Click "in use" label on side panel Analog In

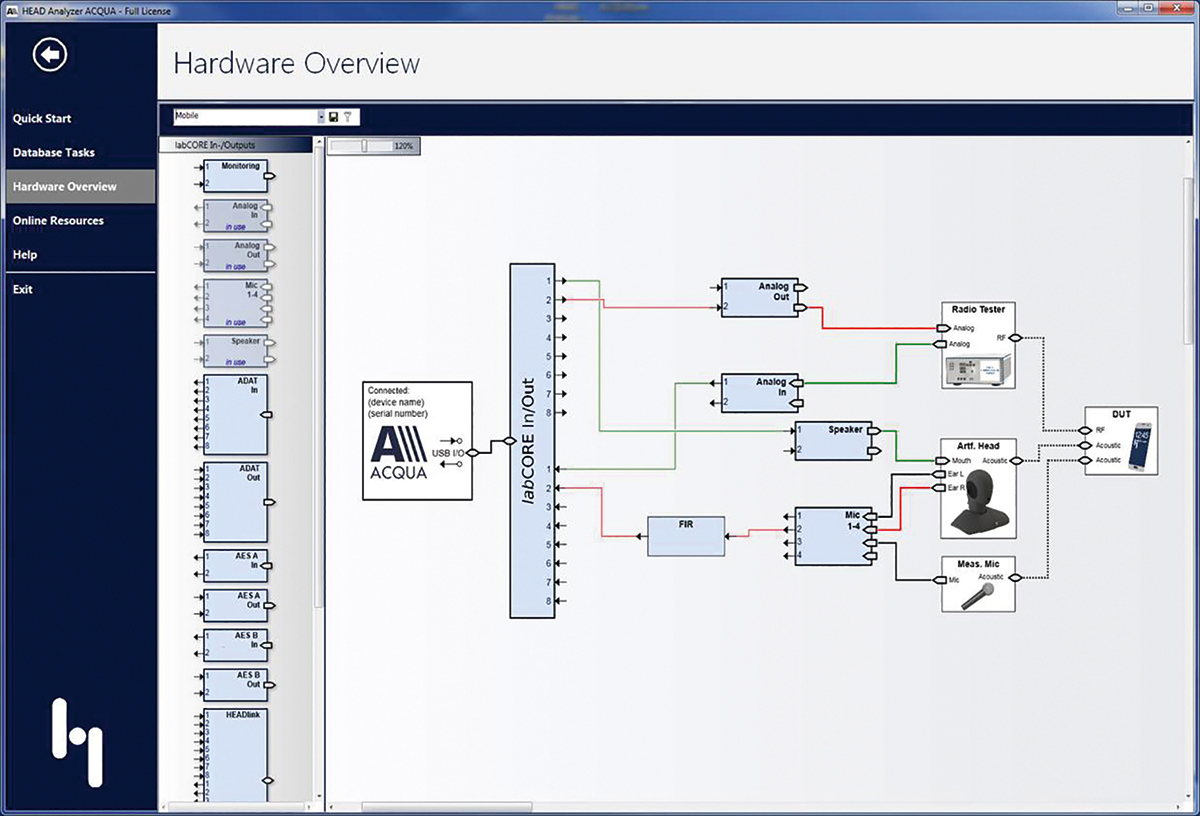(235, 226)
